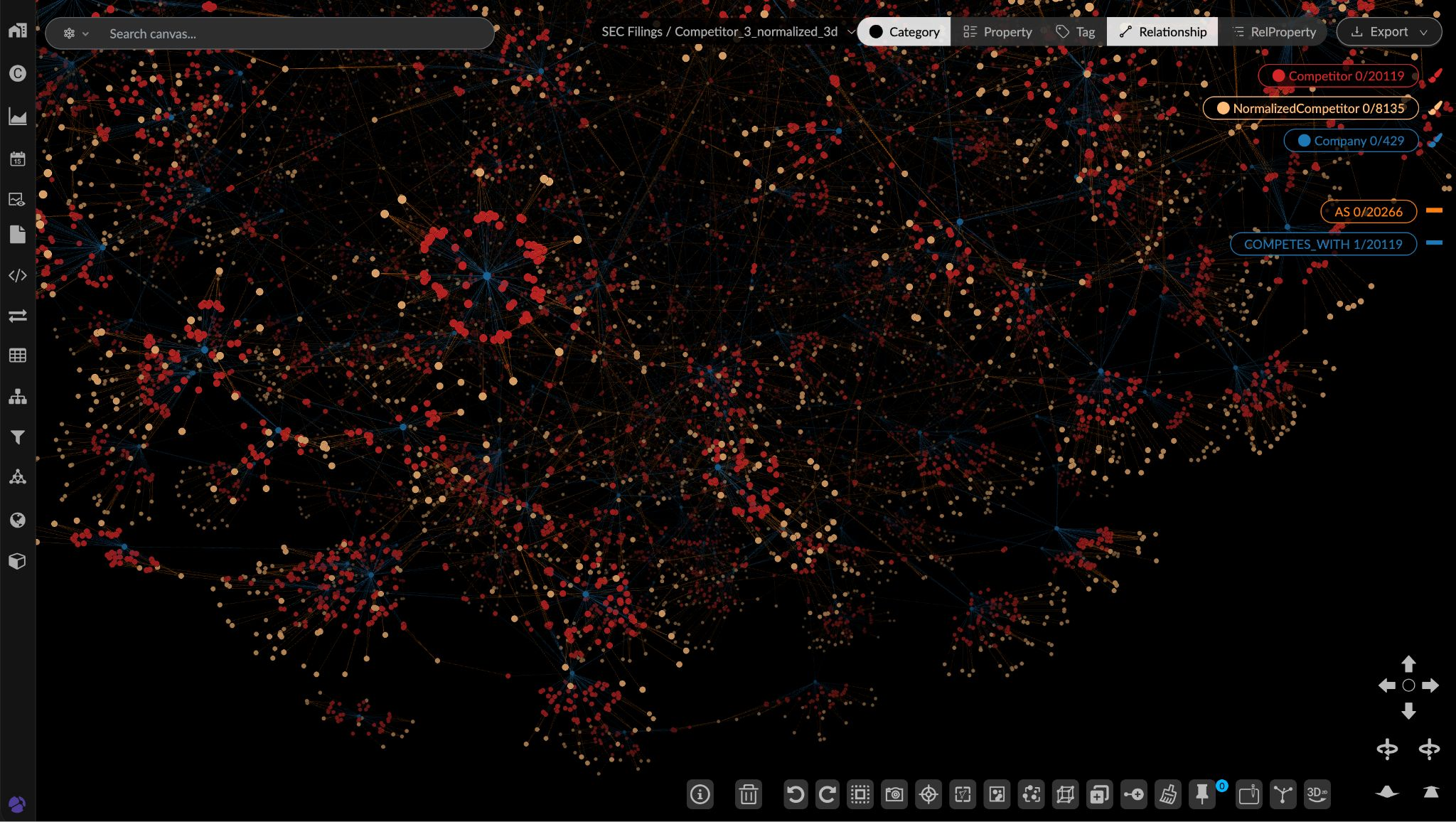Click the broom clean-up icon
1456x822 pixels.
click(1167, 794)
